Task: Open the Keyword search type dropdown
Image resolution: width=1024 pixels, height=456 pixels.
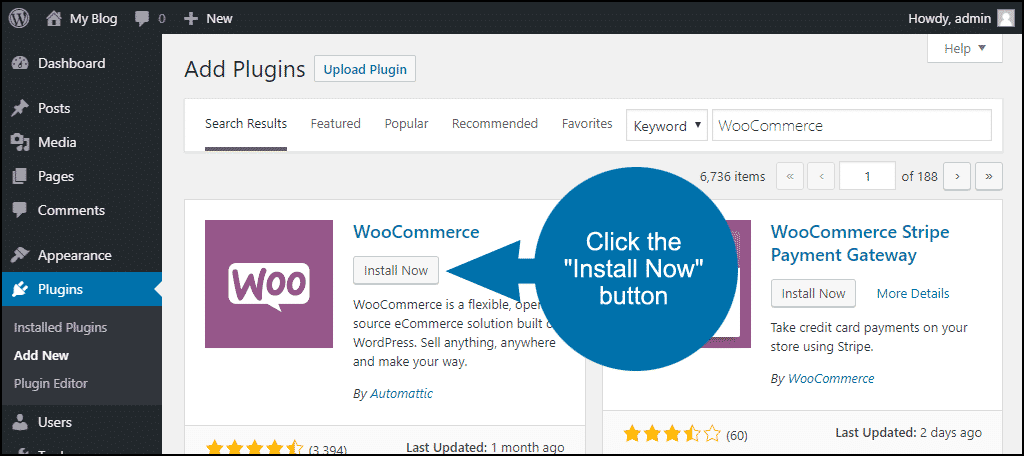Action: 667,125
